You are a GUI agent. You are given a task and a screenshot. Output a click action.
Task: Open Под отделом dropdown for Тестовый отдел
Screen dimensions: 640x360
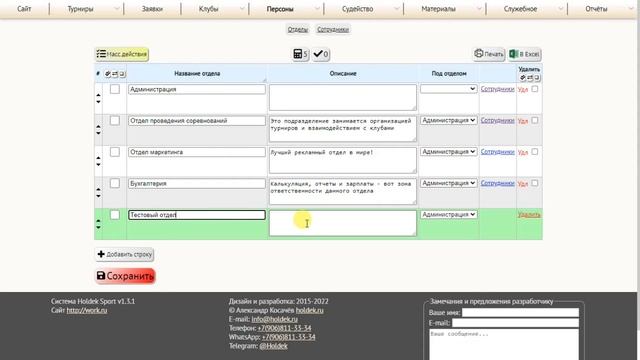tap(449, 214)
